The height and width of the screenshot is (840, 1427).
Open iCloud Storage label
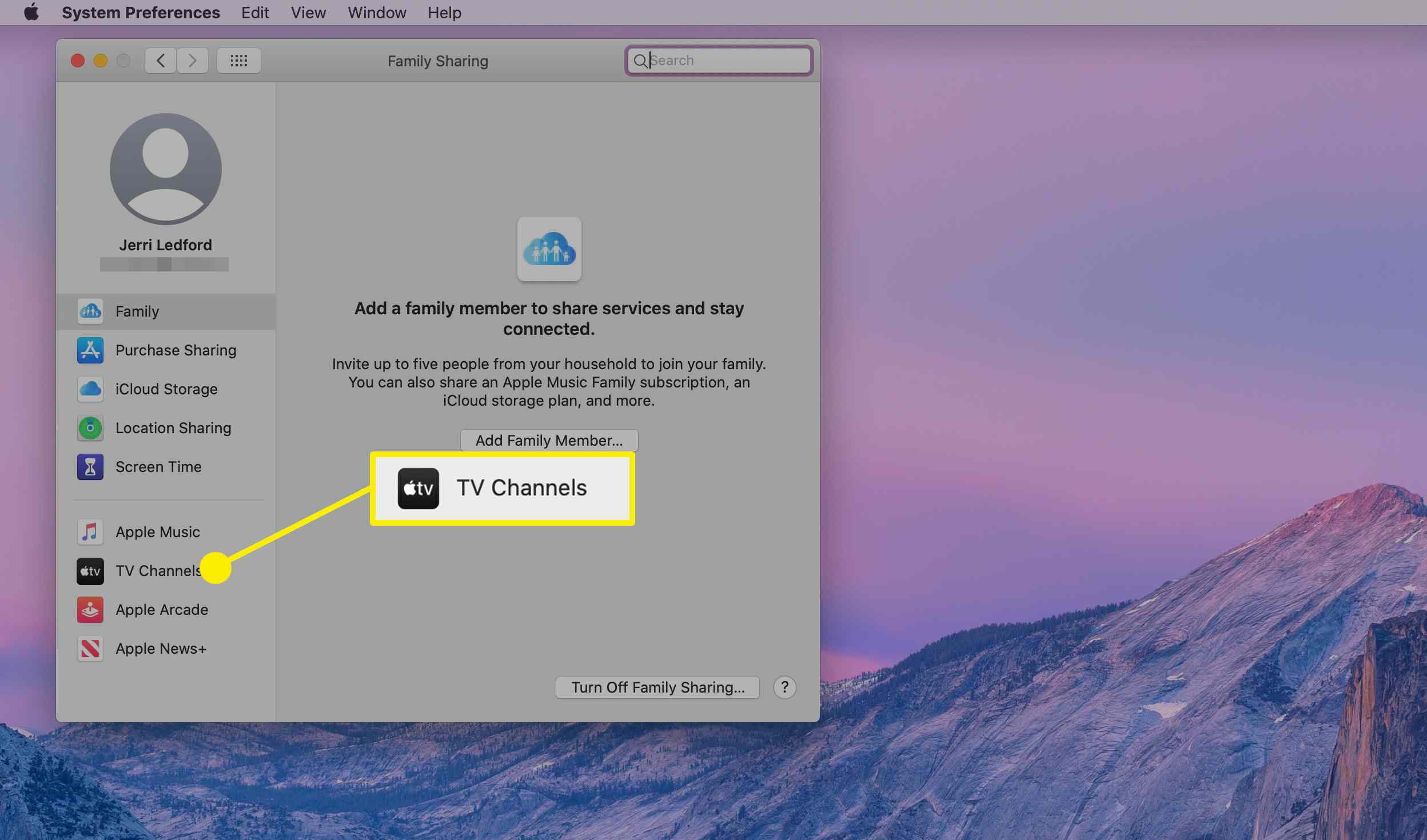[x=166, y=389]
